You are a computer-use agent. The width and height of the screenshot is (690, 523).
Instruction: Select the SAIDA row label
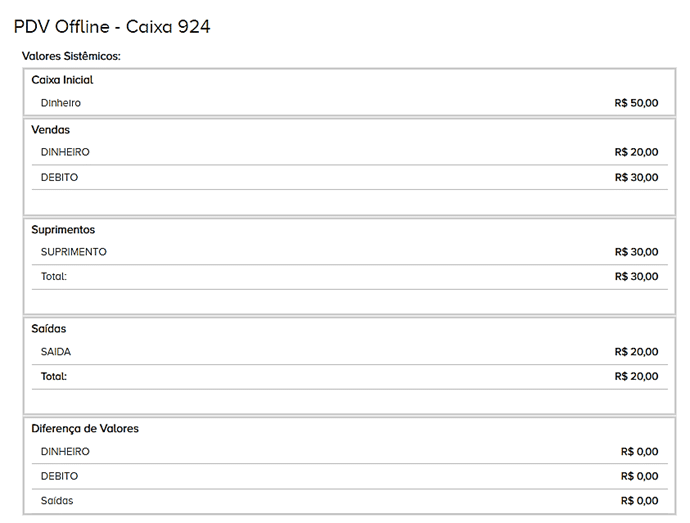(x=56, y=352)
